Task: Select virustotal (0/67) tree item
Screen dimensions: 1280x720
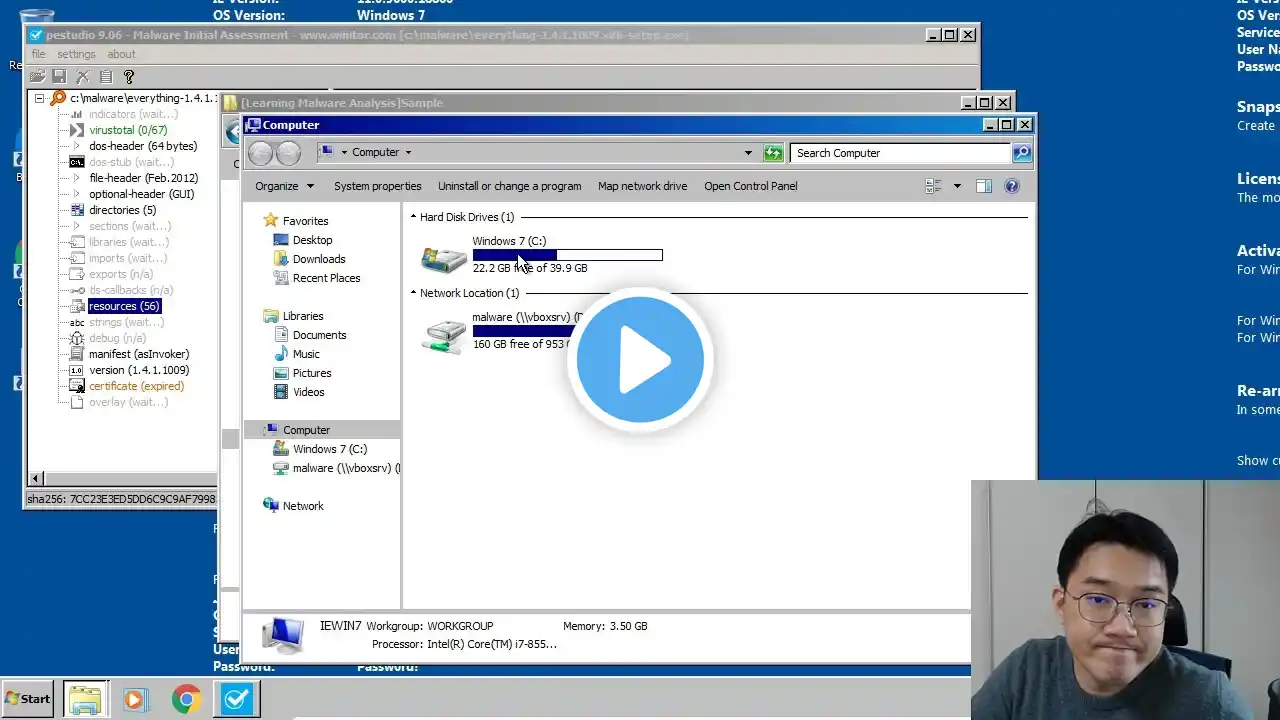Action: coord(128,130)
